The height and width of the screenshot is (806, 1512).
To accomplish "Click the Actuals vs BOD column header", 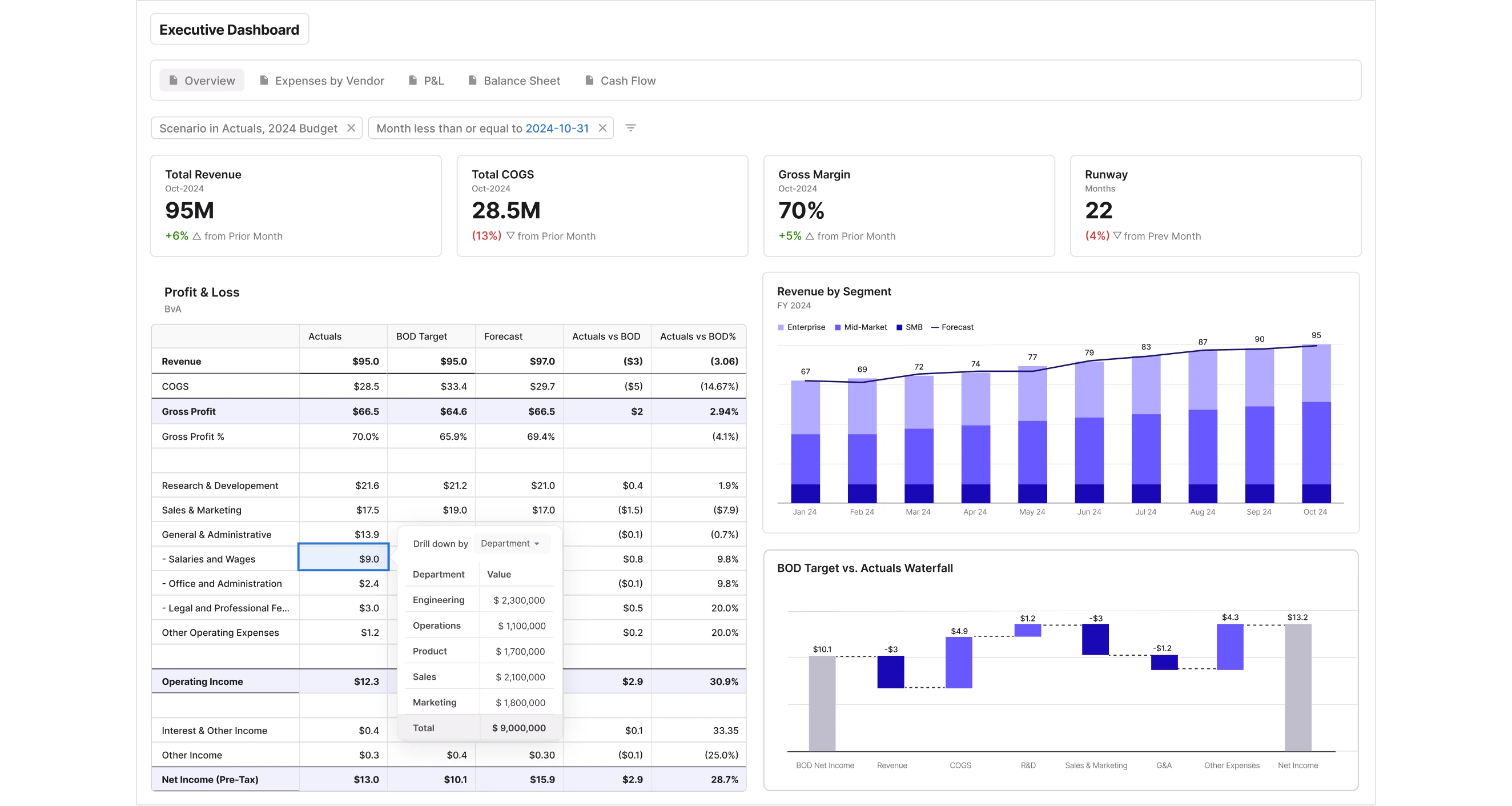I will coord(608,336).
